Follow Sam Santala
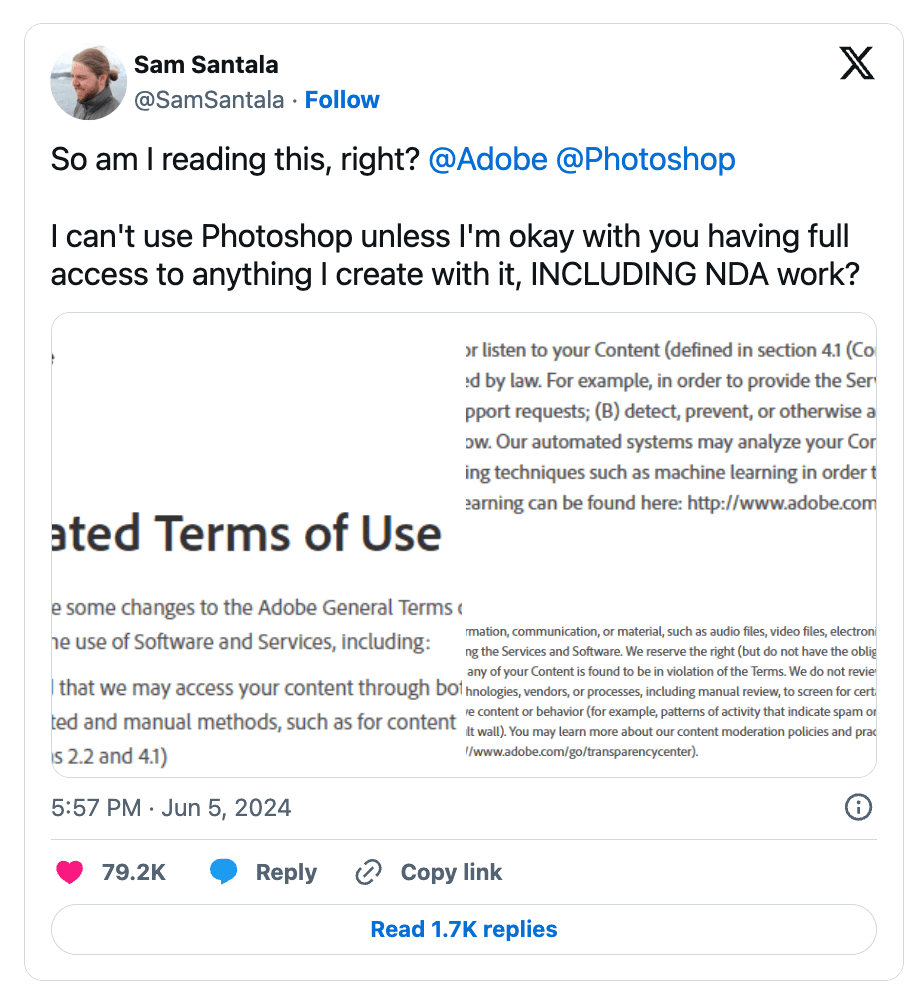922x1002 pixels. coord(342,100)
